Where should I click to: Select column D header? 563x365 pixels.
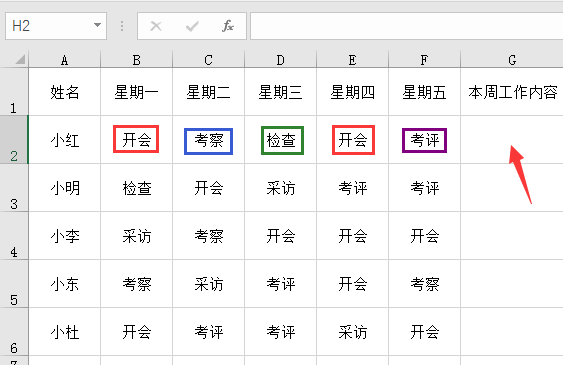point(281,60)
